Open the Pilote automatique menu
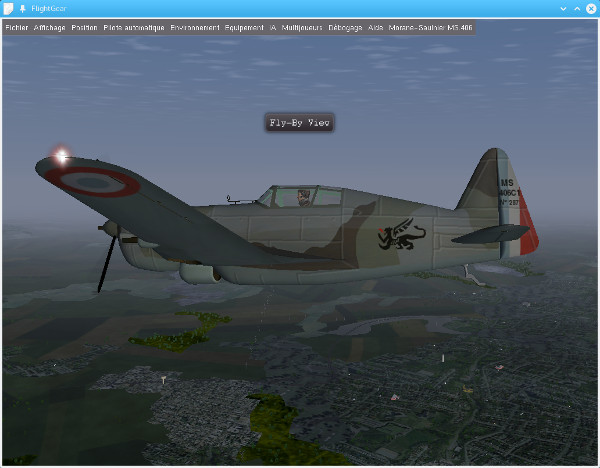 click(134, 28)
